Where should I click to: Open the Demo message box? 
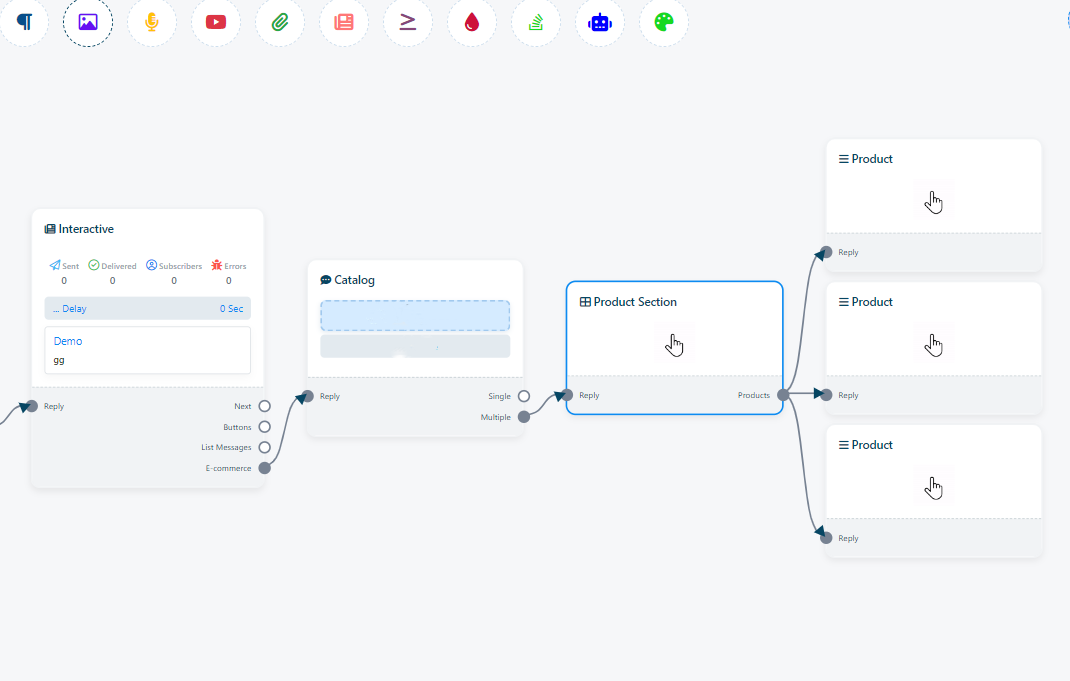click(x=147, y=350)
